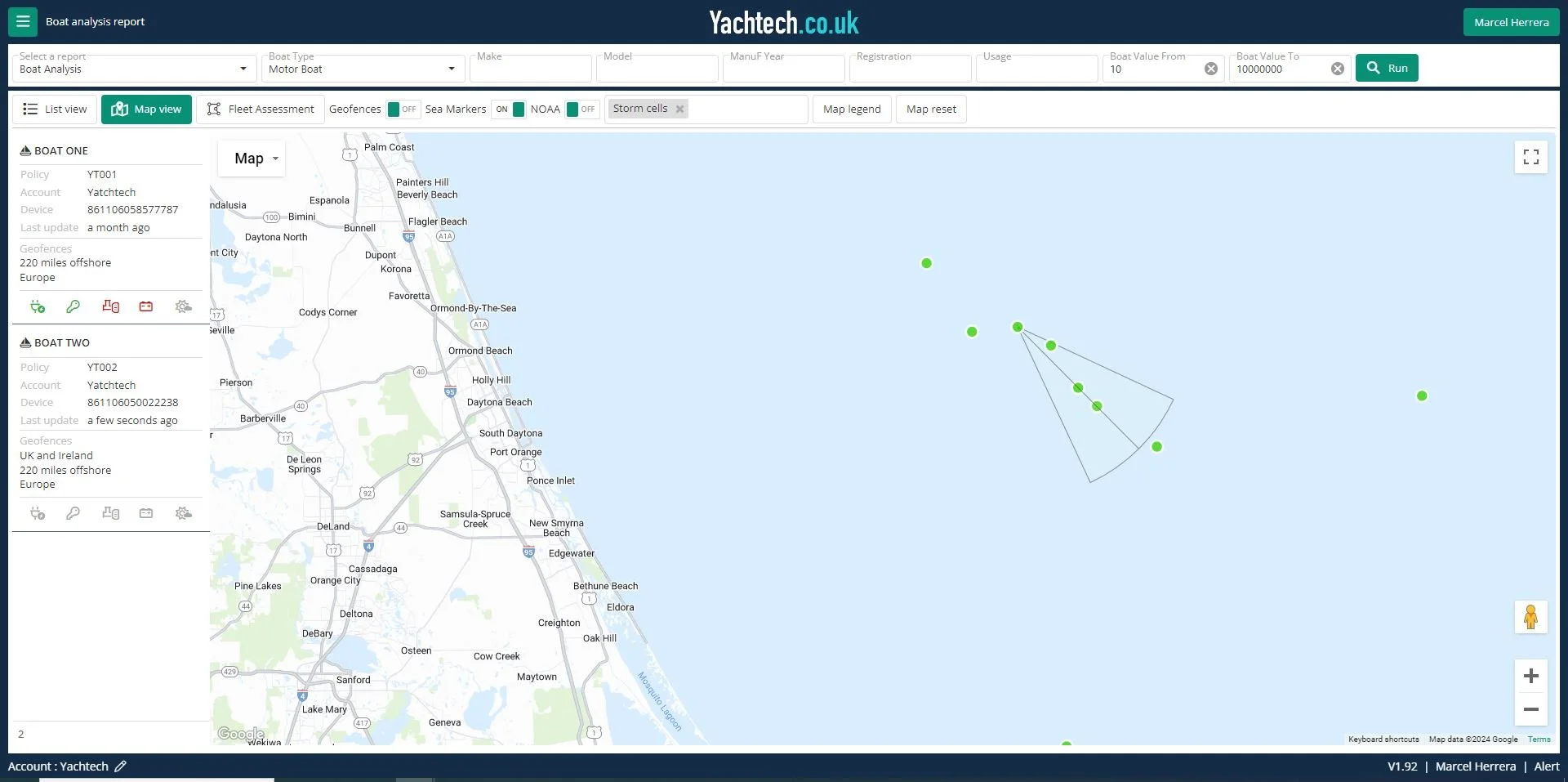1568x782 pixels.
Task: Click device number 861106058577787
Action: [132, 210]
